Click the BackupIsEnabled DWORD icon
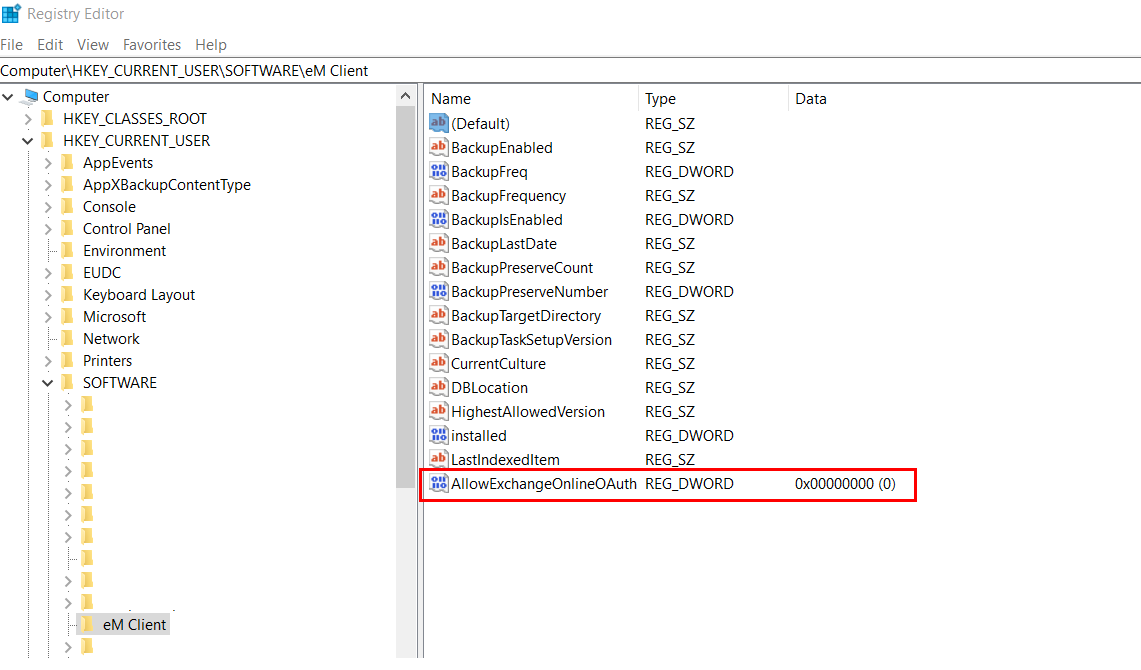1141x670 pixels. [438, 219]
